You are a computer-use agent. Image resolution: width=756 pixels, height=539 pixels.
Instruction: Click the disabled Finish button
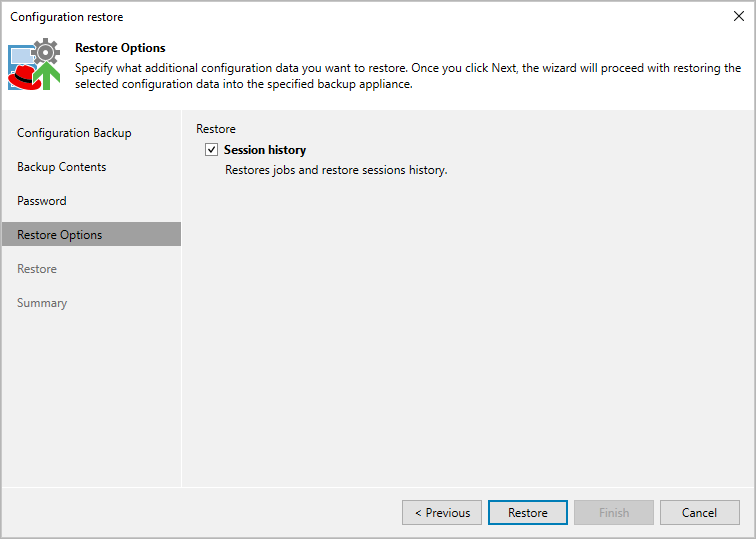[x=614, y=512]
